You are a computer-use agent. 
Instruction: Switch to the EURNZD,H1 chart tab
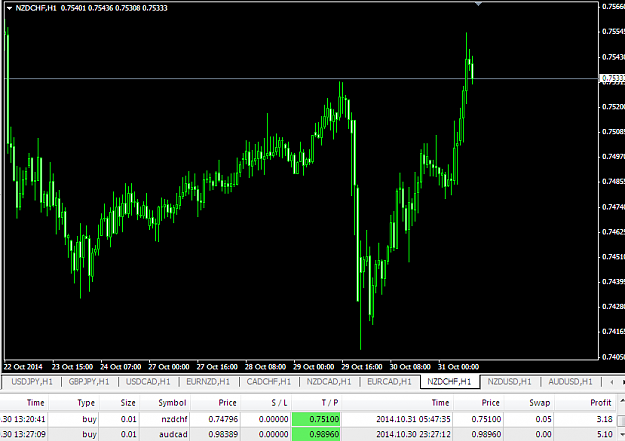pos(208,382)
